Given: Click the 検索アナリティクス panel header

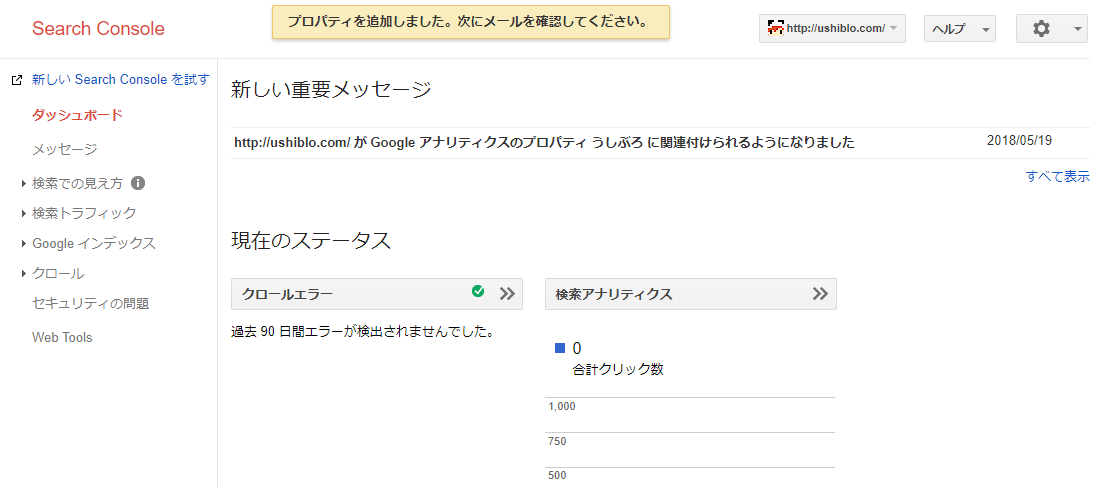Looking at the screenshot, I should click(691, 294).
